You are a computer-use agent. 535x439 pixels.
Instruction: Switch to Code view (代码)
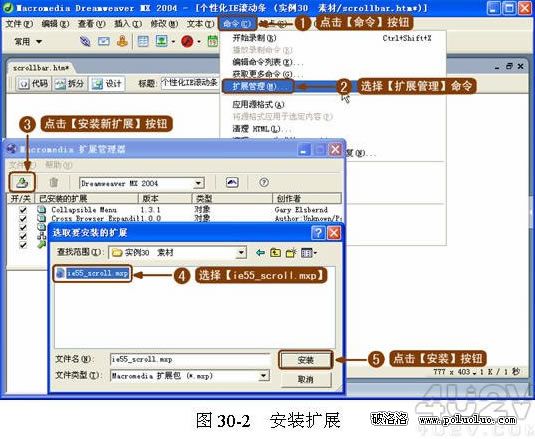(x=33, y=84)
